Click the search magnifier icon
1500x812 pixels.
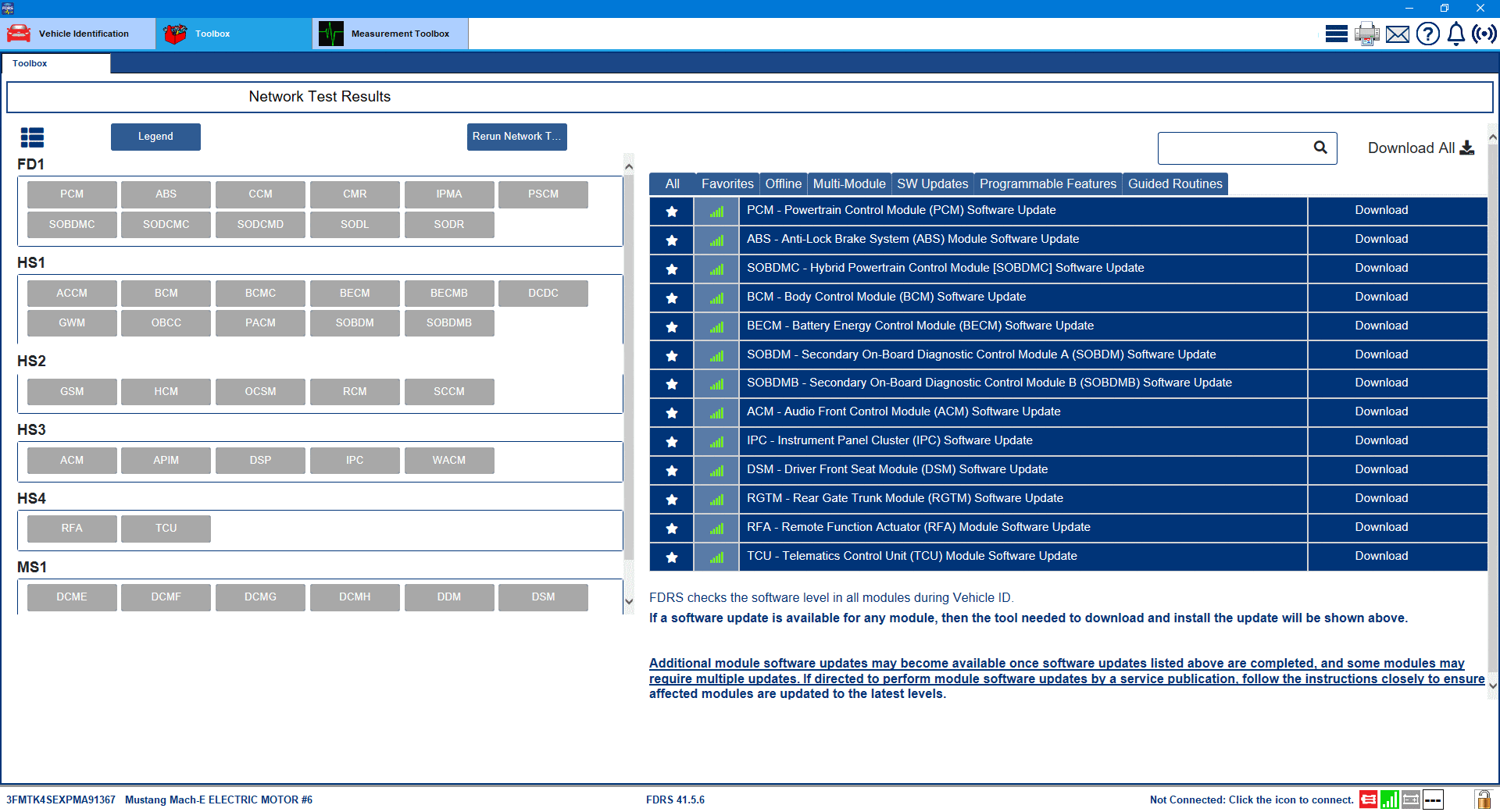1320,148
